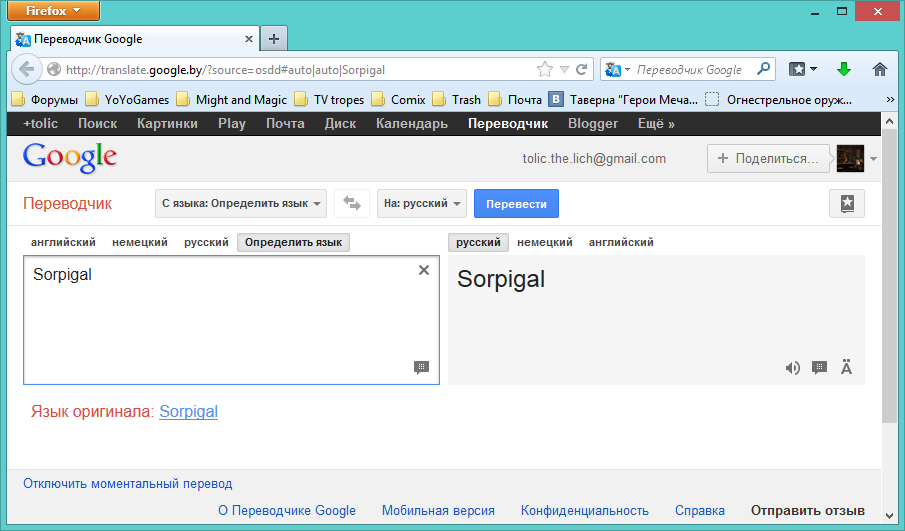Click Отключить моментальный перевод link
This screenshot has width=905, height=531.
128,483
